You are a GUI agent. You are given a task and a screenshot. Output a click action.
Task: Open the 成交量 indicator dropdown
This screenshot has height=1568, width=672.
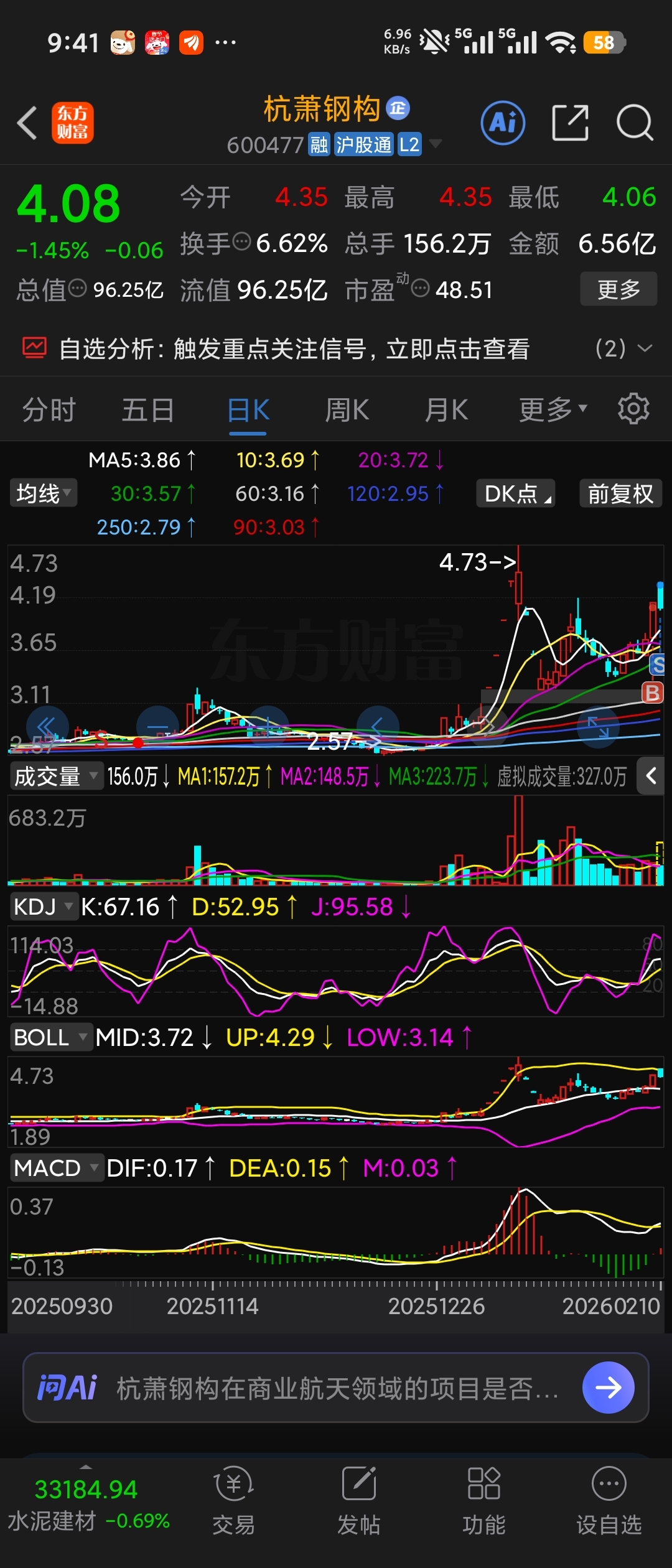coord(56,776)
